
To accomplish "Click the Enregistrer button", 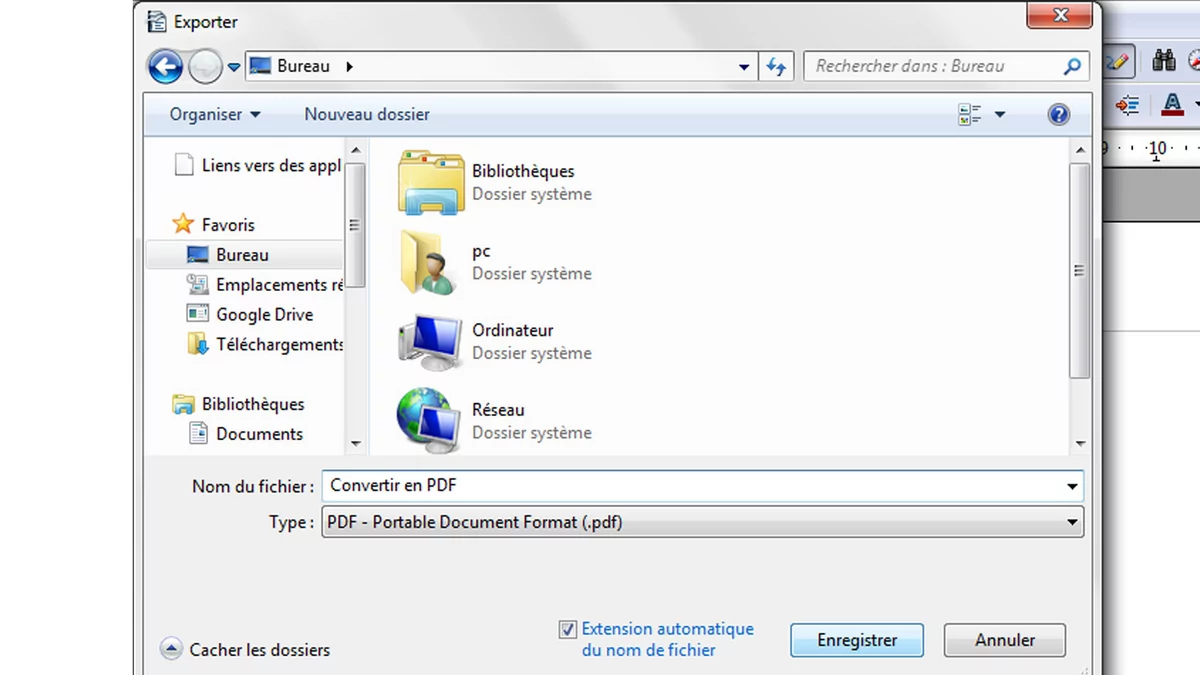I will [857, 640].
